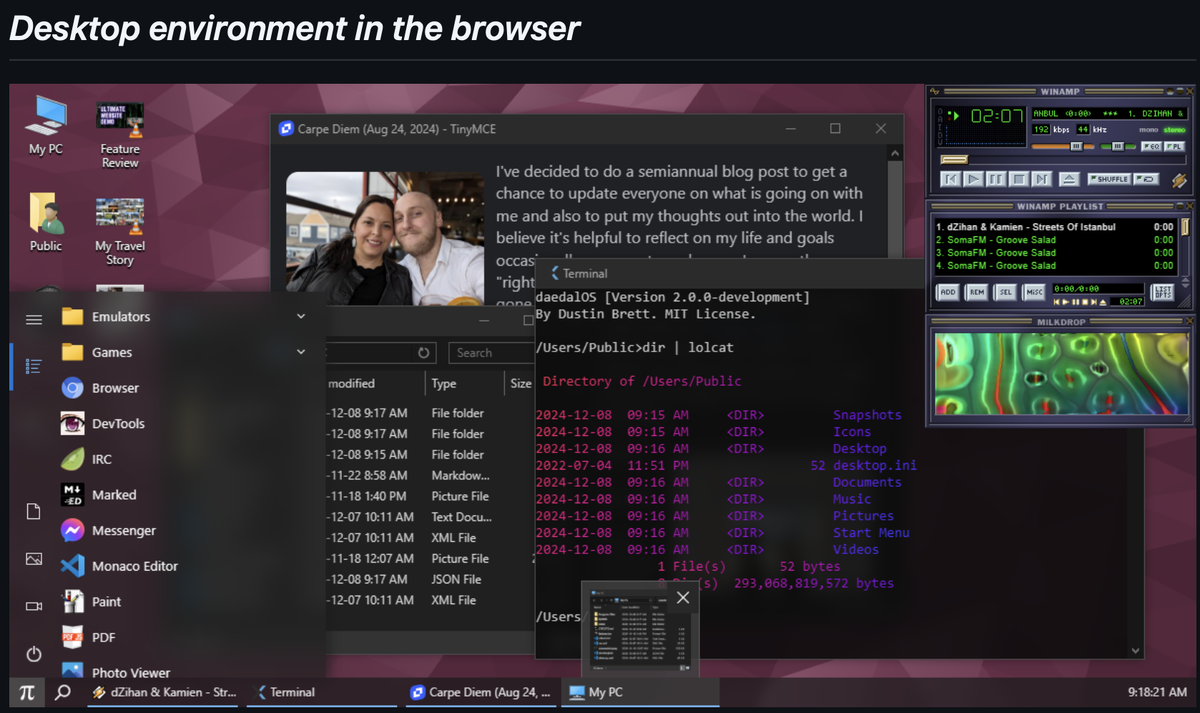
Task: Toggle Shuffle mode in Winamp
Action: pos(1110,179)
